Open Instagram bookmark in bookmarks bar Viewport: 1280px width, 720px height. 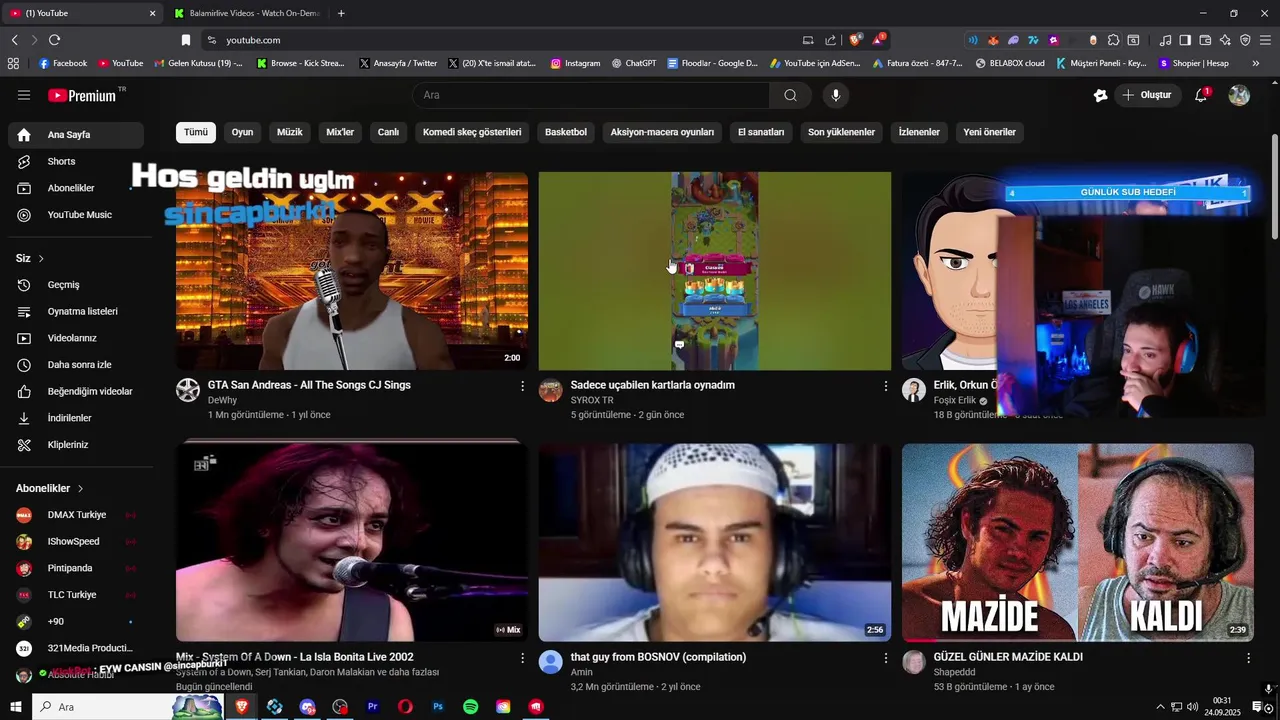pos(575,63)
